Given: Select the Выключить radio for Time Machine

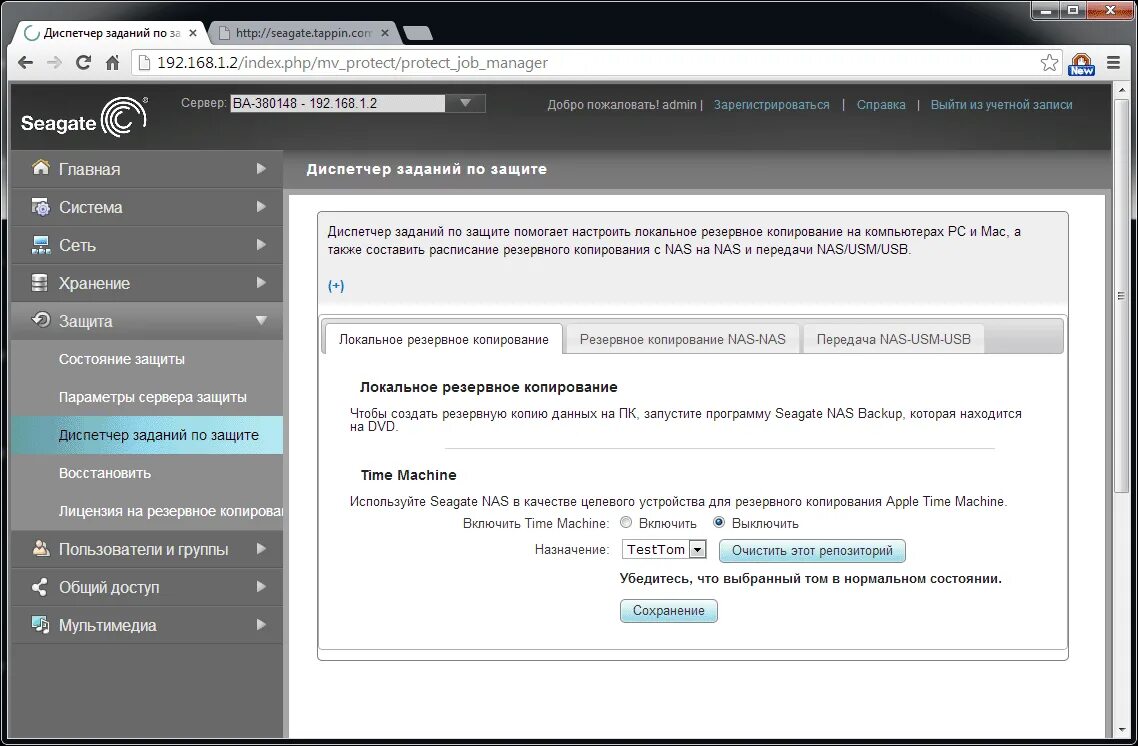Looking at the screenshot, I should (719, 522).
